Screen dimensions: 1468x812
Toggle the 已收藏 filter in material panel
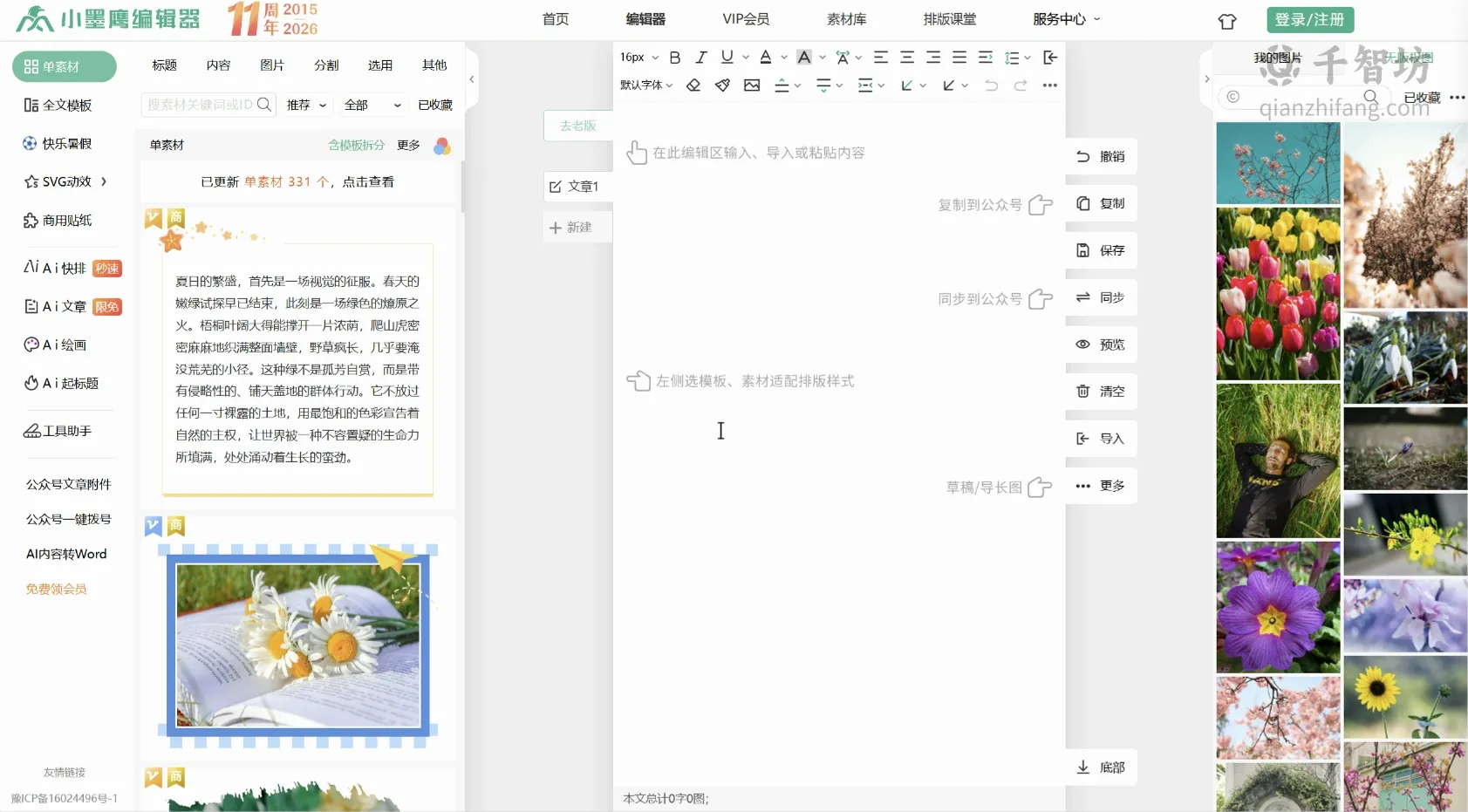(435, 105)
